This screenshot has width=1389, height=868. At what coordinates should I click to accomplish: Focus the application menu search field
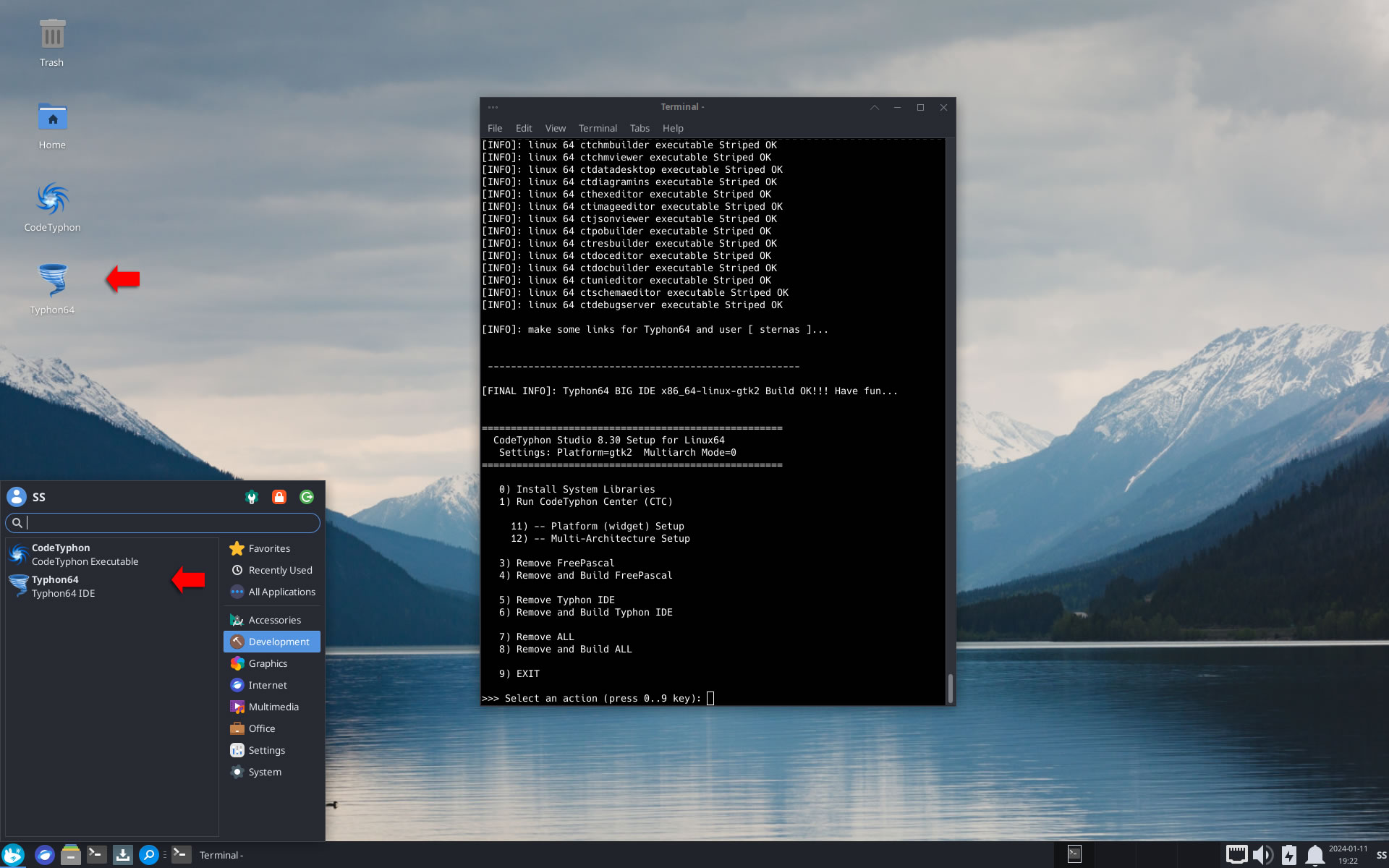pyautogui.click(x=163, y=523)
